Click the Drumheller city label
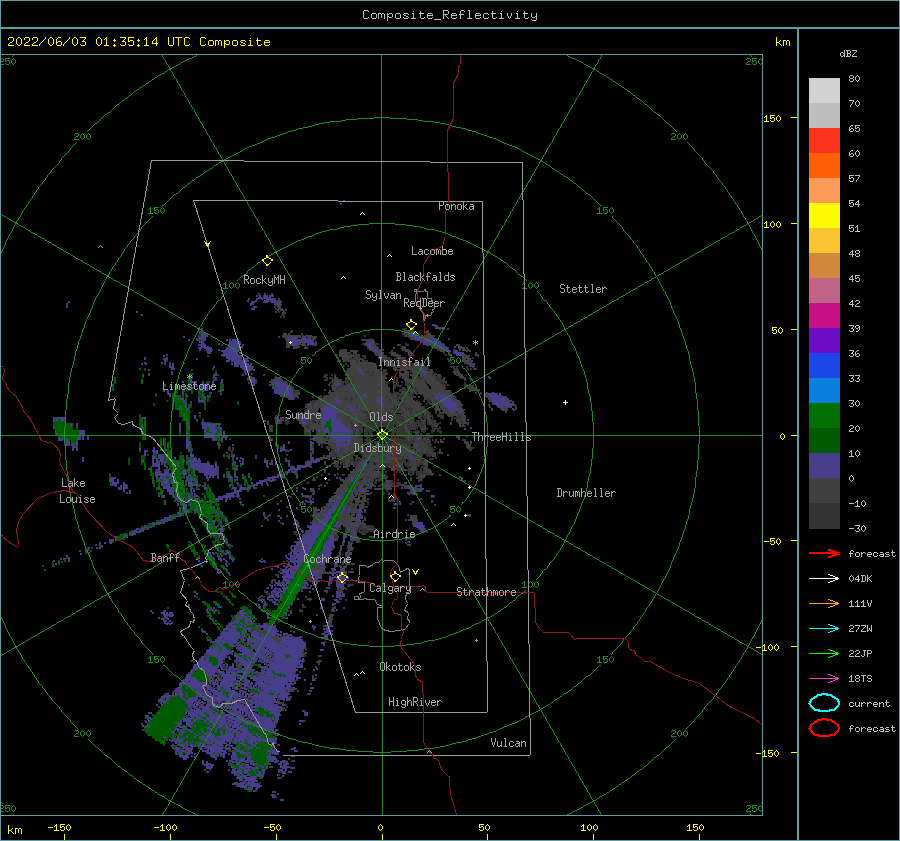This screenshot has width=900, height=841. [586, 493]
